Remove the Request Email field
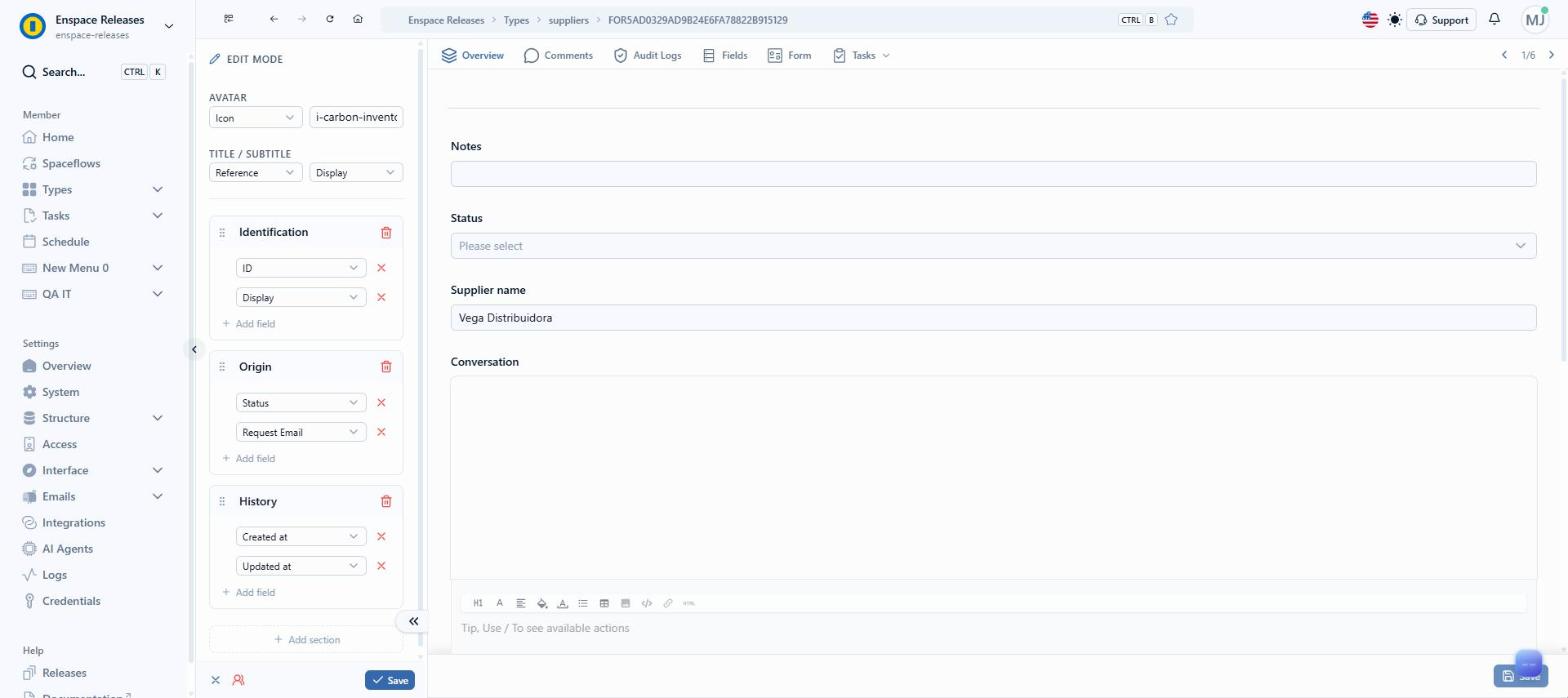This screenshot has height=698, width=1568. click(381, 432)
